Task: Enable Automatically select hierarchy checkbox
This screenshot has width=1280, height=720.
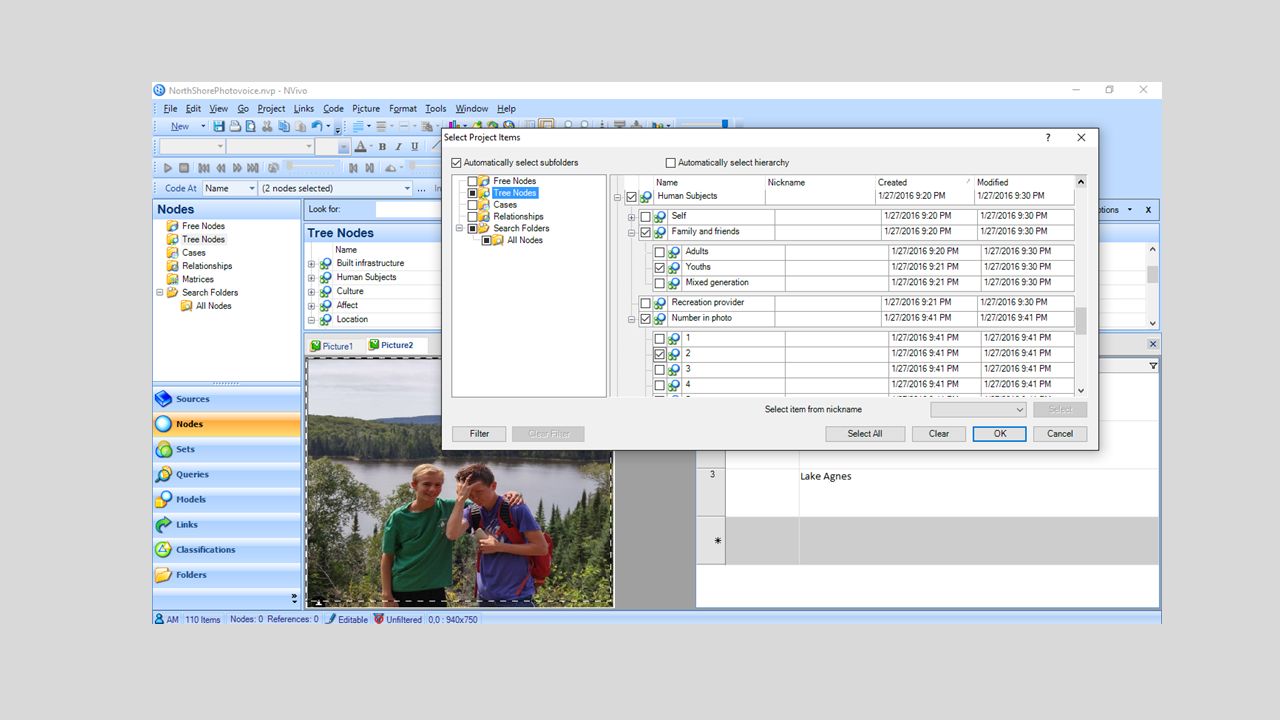Action: click(671, 163)
